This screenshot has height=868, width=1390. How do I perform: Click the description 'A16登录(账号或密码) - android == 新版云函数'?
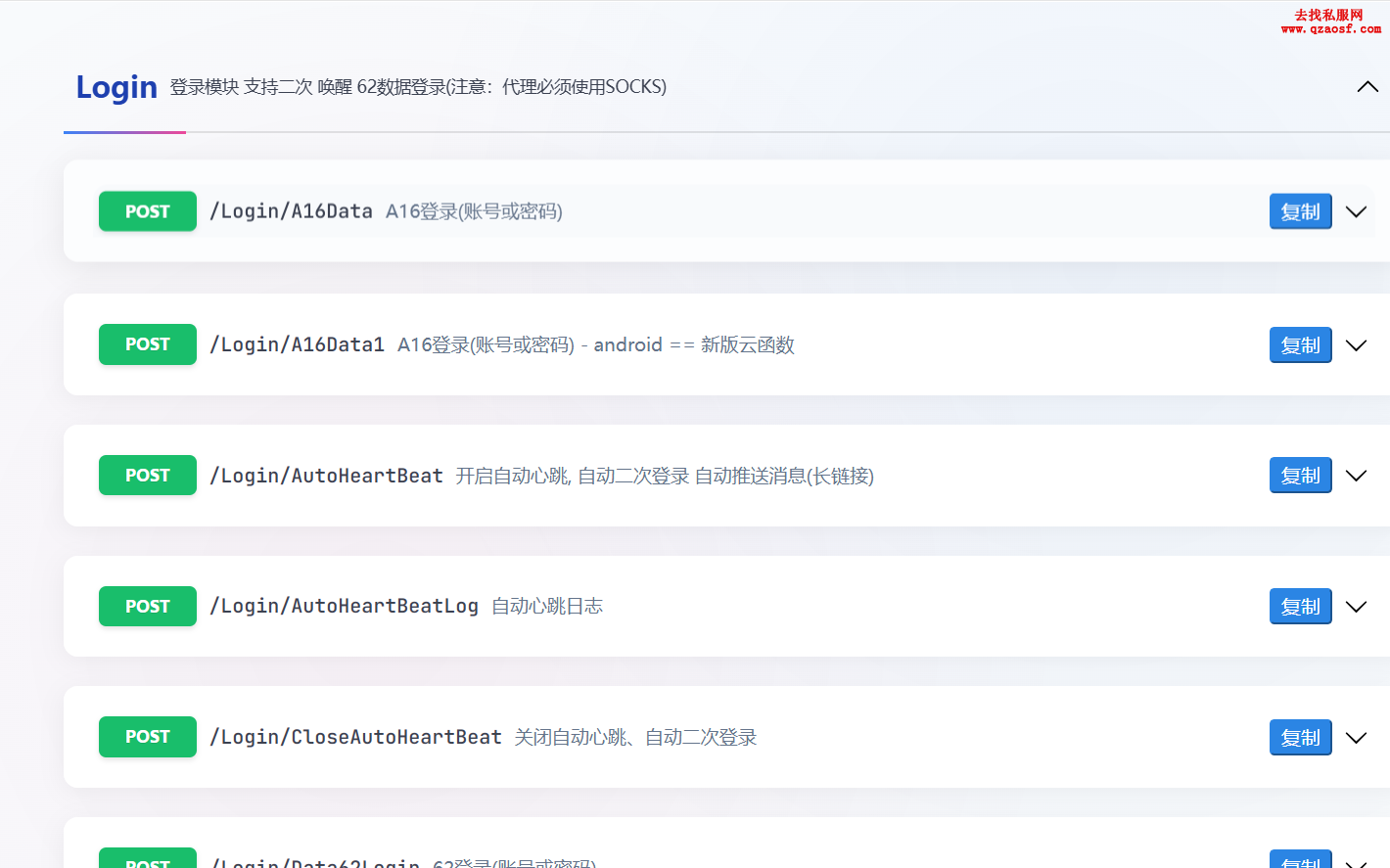coord(596,344)
